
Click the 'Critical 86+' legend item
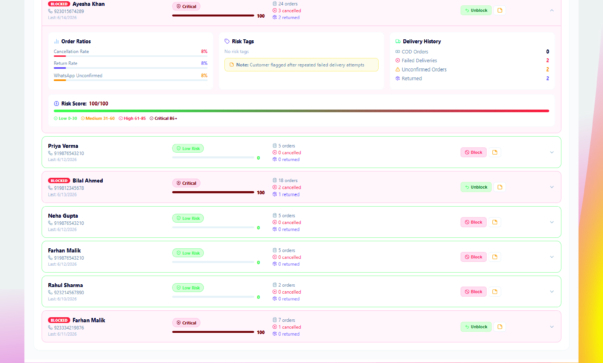click(x=163, y=118)
